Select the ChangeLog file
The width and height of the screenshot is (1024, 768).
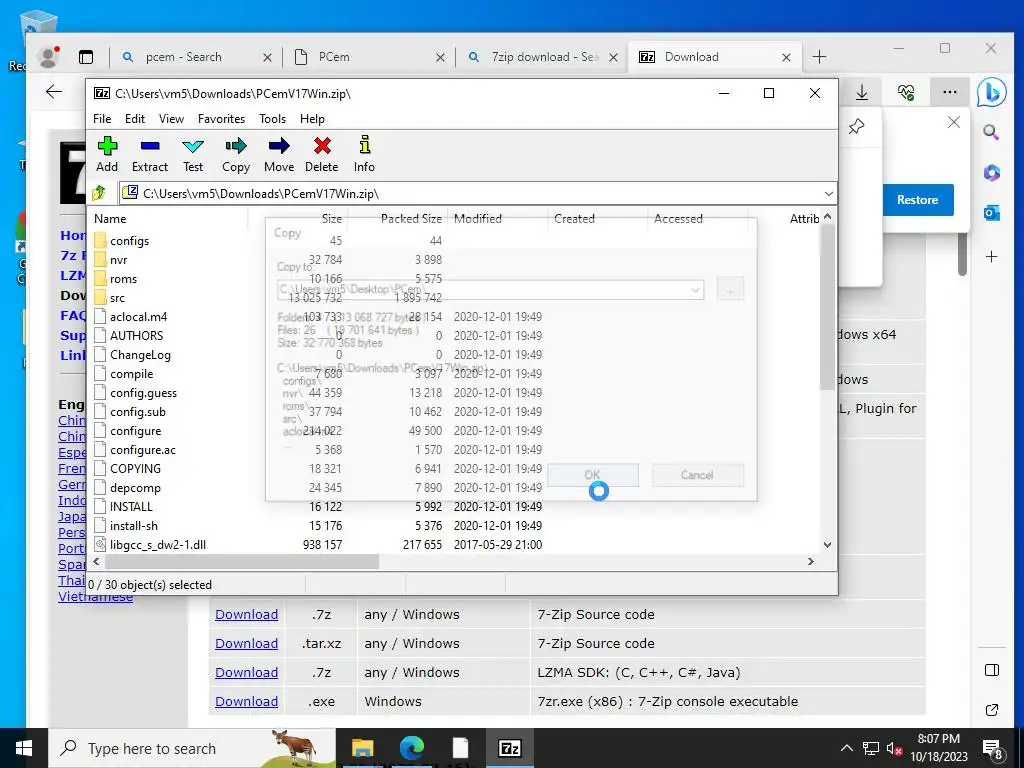(x=140, y=355)
